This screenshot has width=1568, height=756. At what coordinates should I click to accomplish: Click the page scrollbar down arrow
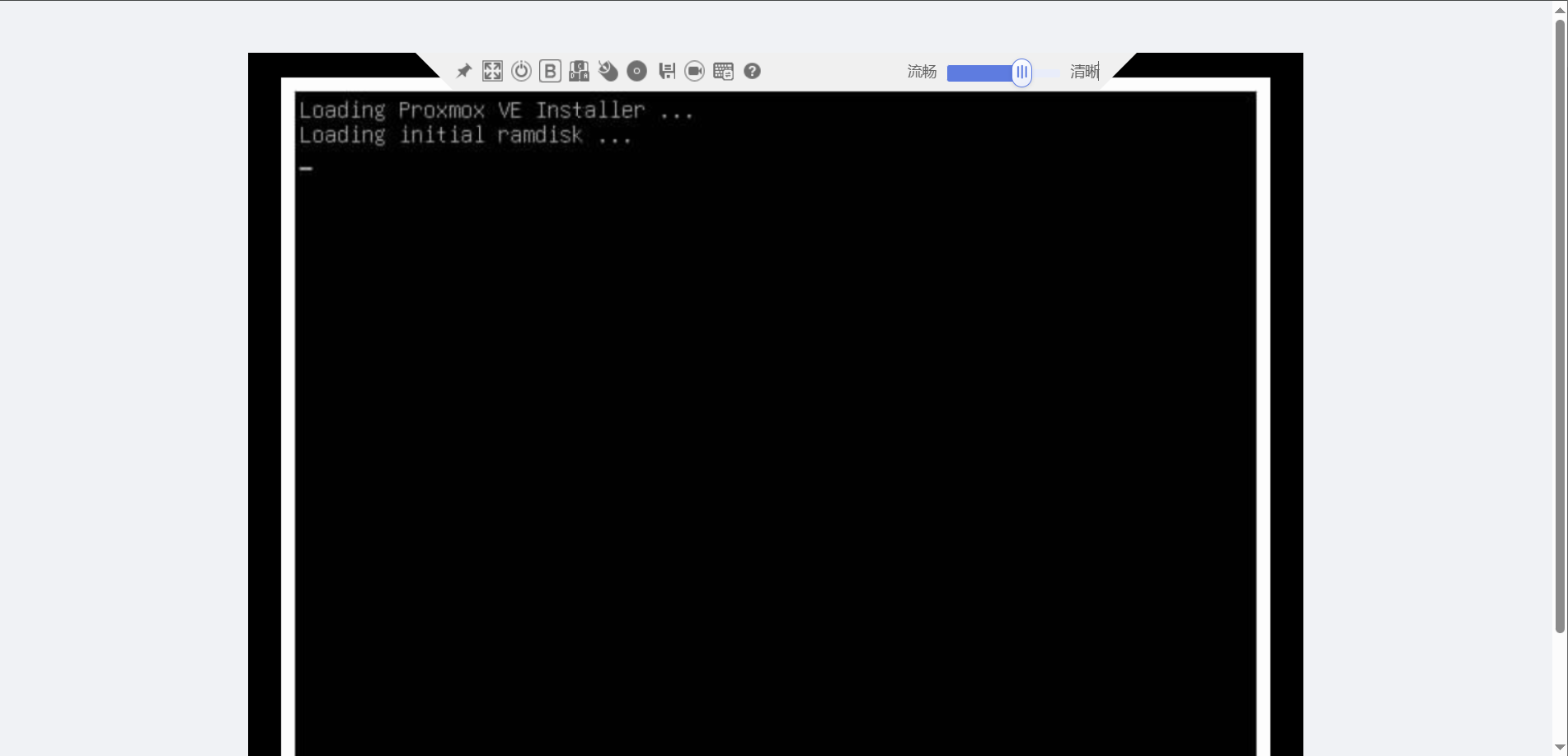tap(1560, 747)
